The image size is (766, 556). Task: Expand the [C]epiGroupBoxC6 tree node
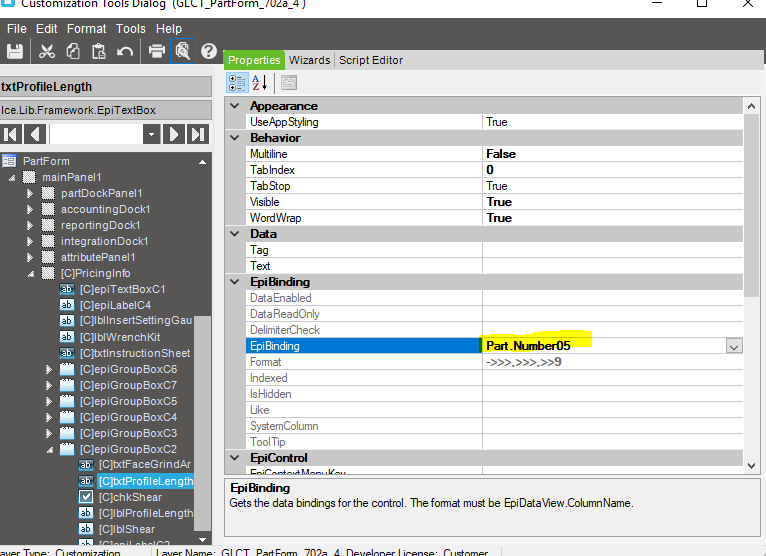tap(49, 369)
